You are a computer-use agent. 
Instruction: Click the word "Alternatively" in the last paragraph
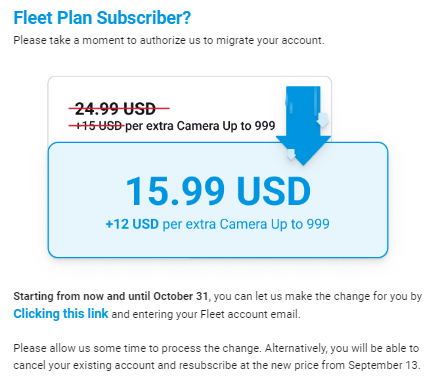[x=296, y=348]
